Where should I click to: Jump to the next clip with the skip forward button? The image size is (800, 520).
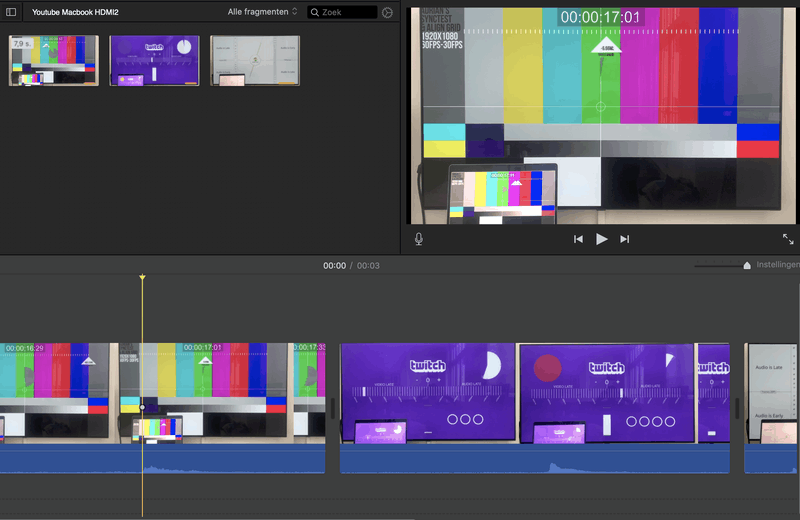[624, 239]
